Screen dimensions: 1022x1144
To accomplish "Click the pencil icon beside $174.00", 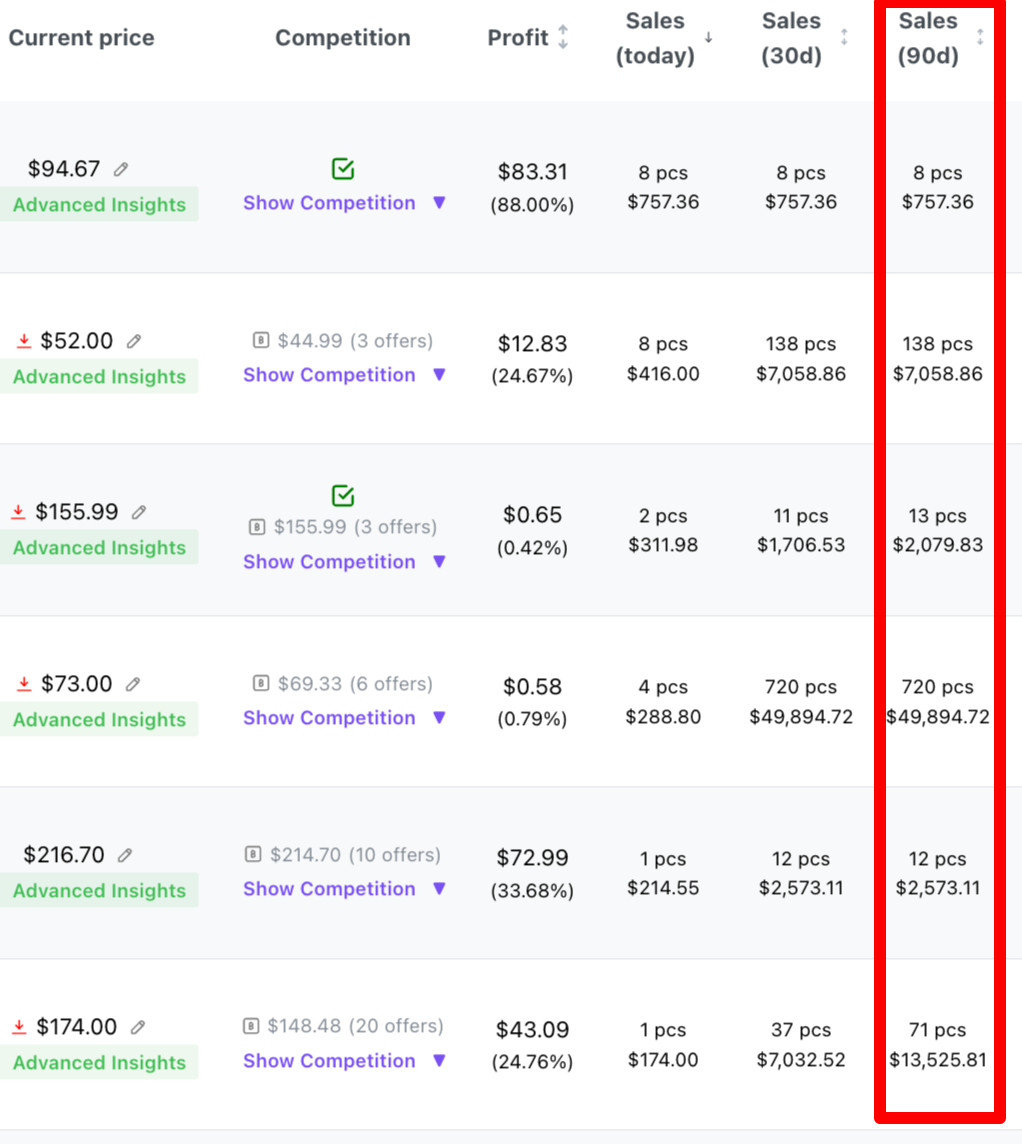I will click(138, 1027).
